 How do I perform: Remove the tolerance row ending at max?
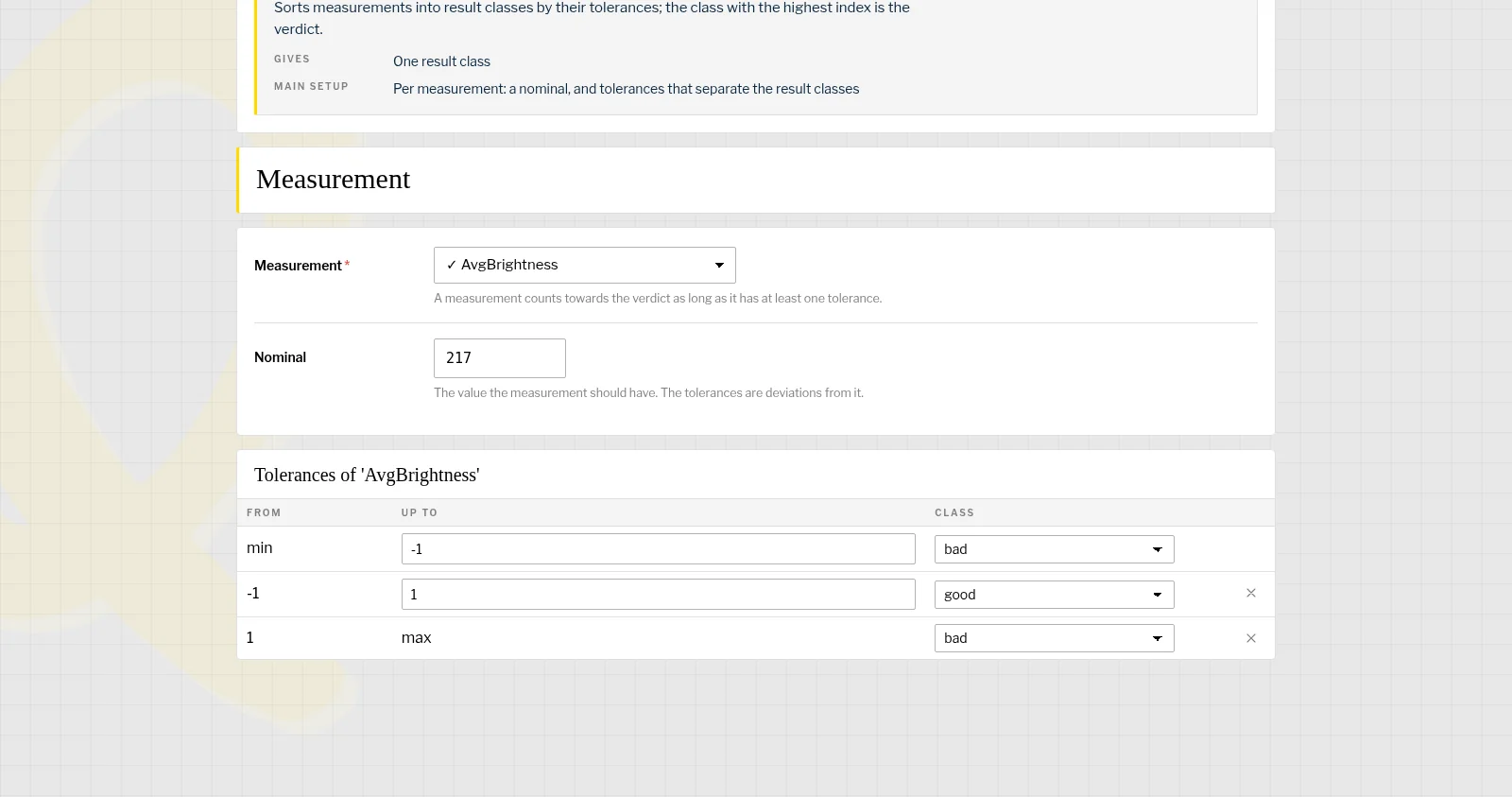pyautogui.click(x=1251, y=638)
